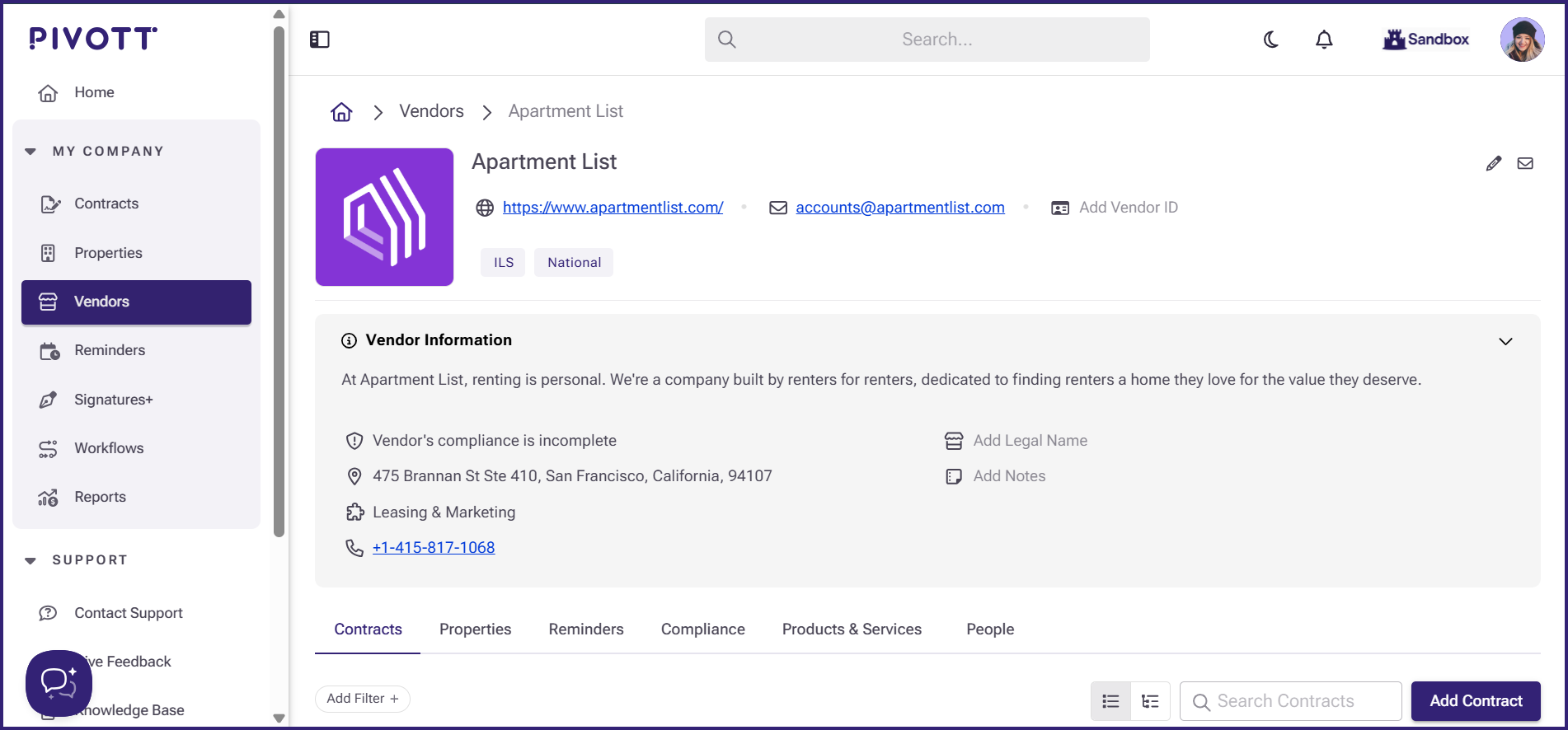Click Leasing & Marketing category text
Image resolution: width=1568 pixels, height=730 pixels.
tap(444, 512)
